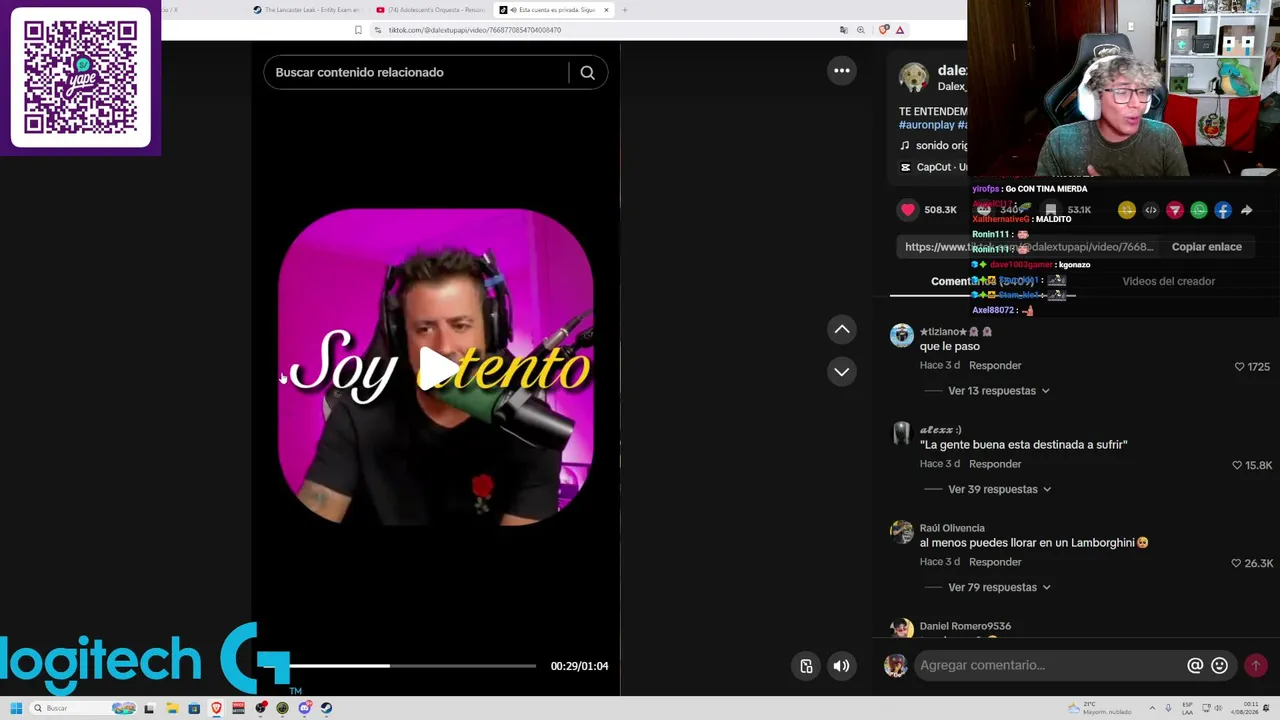Focus the Agregar comentario input field
This screenshot has height=720, width=1280.
click(1048, 665)
